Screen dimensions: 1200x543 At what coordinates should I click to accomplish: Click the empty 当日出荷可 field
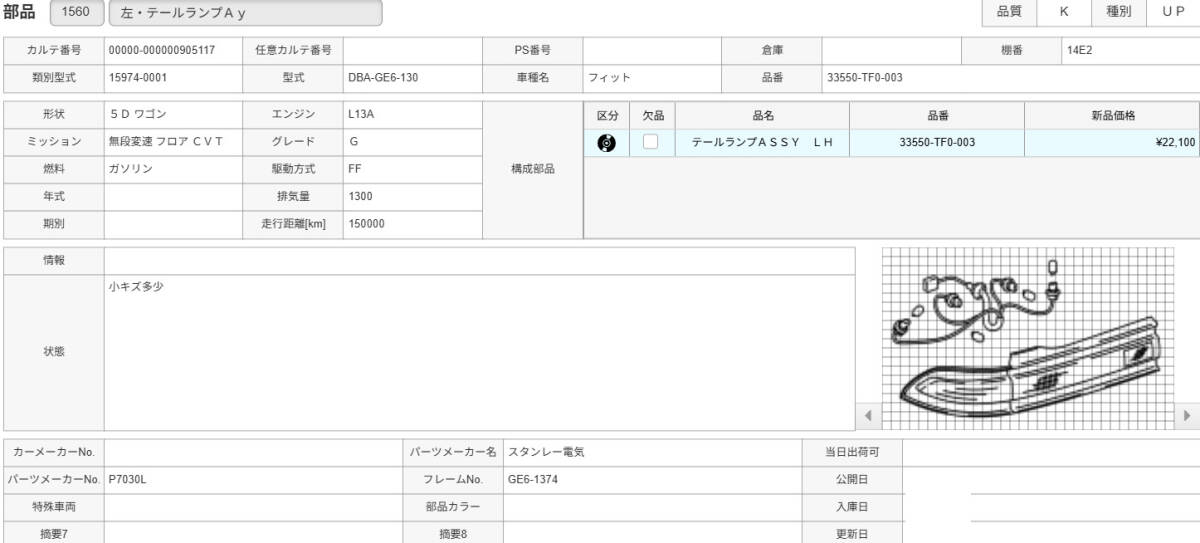1051,452
